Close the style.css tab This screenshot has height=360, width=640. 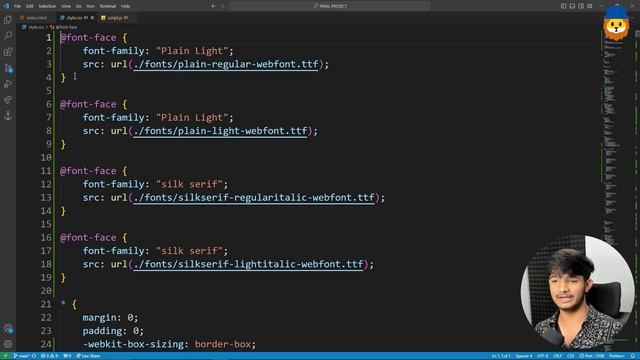(92, 18)
